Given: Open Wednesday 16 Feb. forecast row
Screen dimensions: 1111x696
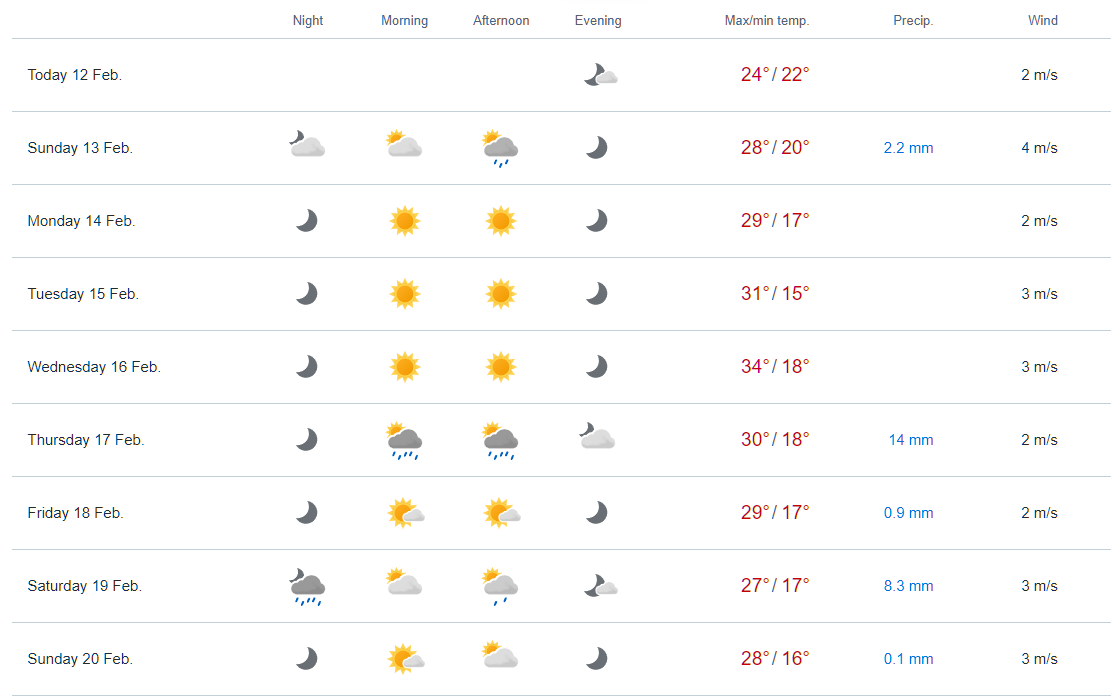Looking at the screenshot, I should pos(94,367).
